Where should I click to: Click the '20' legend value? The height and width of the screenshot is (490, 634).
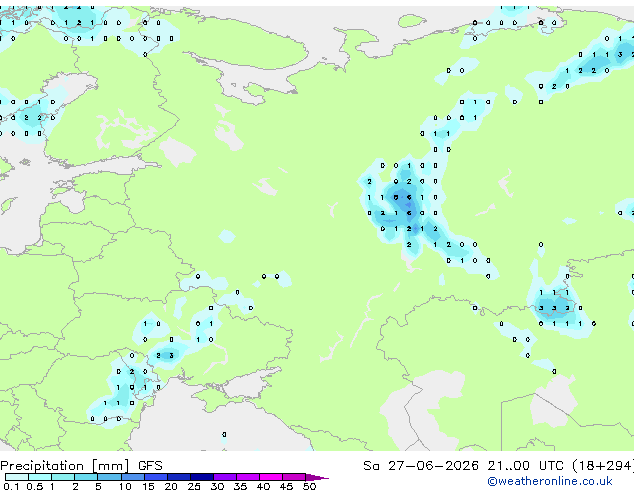coord(171,486)
